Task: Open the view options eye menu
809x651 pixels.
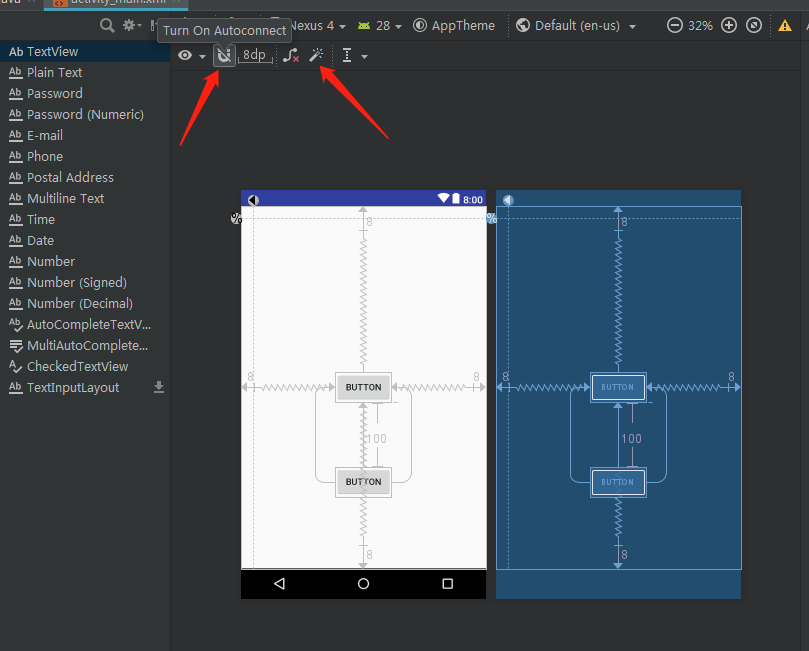Action: 185,55
